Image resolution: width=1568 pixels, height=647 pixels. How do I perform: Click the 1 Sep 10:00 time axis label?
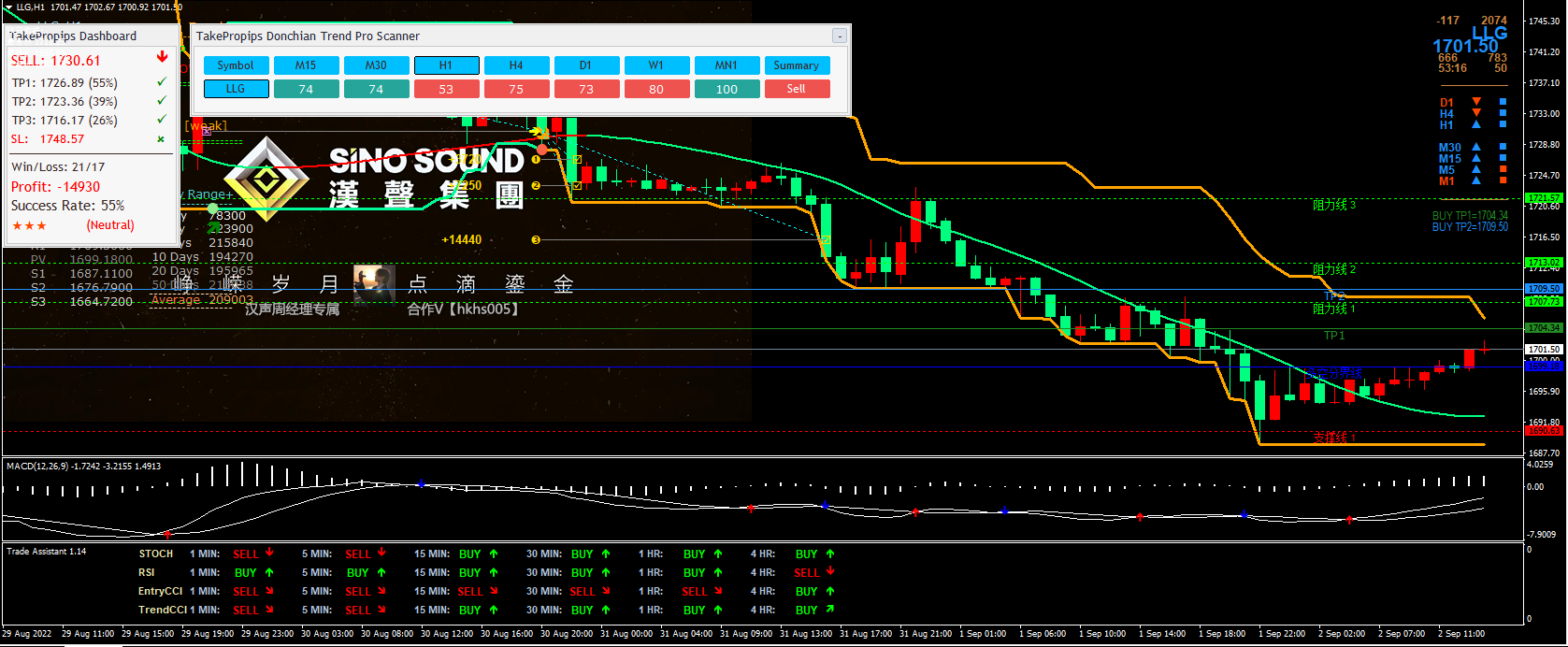[1102, 634]
